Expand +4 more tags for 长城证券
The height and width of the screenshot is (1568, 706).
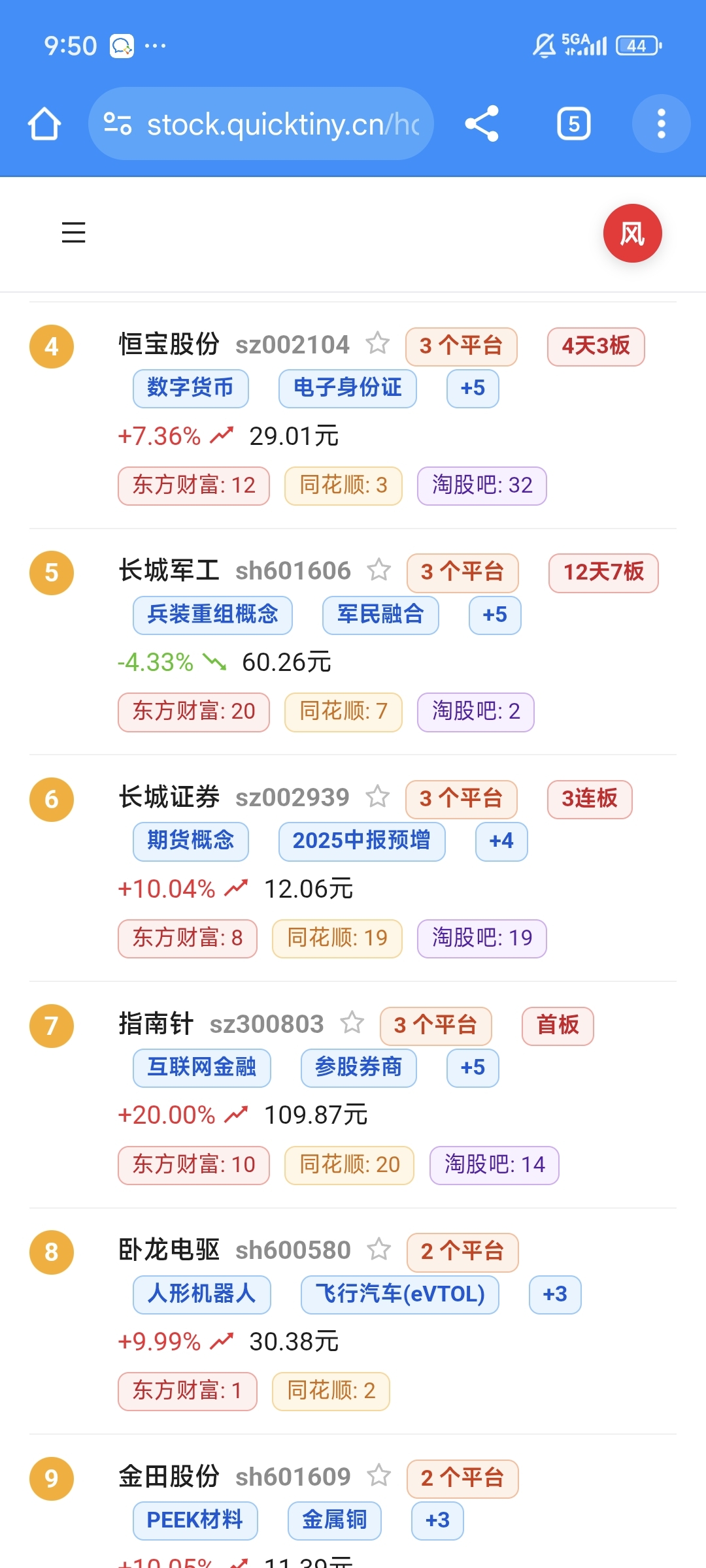501,841
